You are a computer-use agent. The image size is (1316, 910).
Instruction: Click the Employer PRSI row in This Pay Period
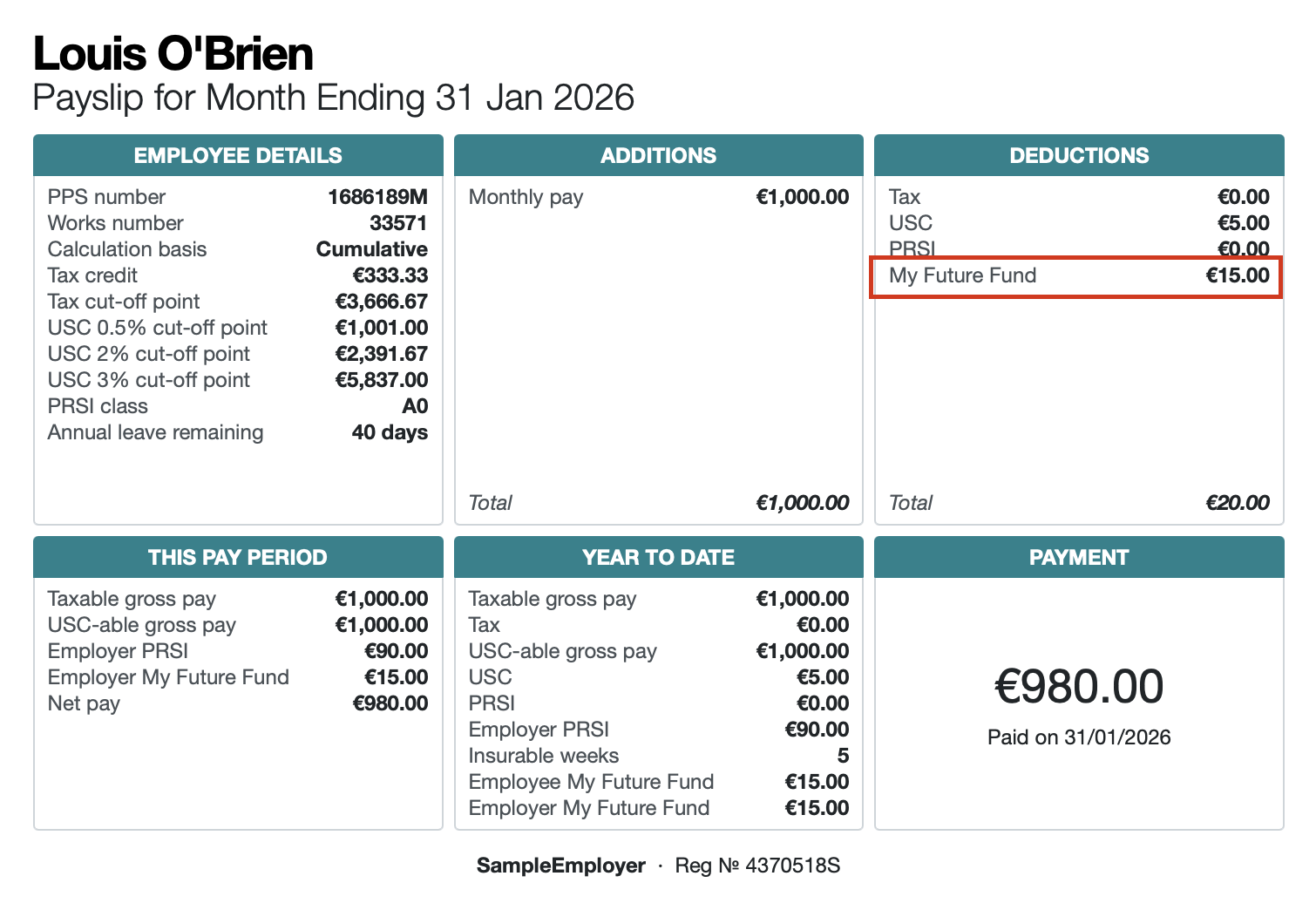pyautogui.click(x=238, y=651)
